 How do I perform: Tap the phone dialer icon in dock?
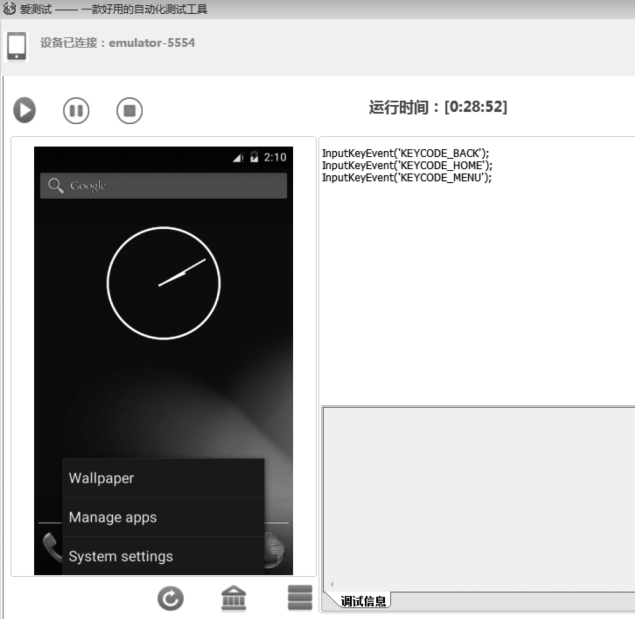[52, 547]
